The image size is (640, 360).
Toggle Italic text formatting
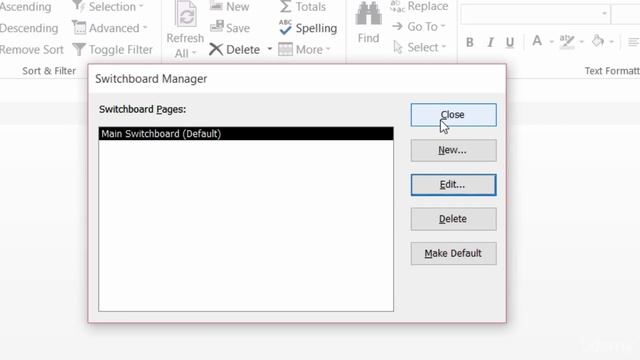[491, 42]
